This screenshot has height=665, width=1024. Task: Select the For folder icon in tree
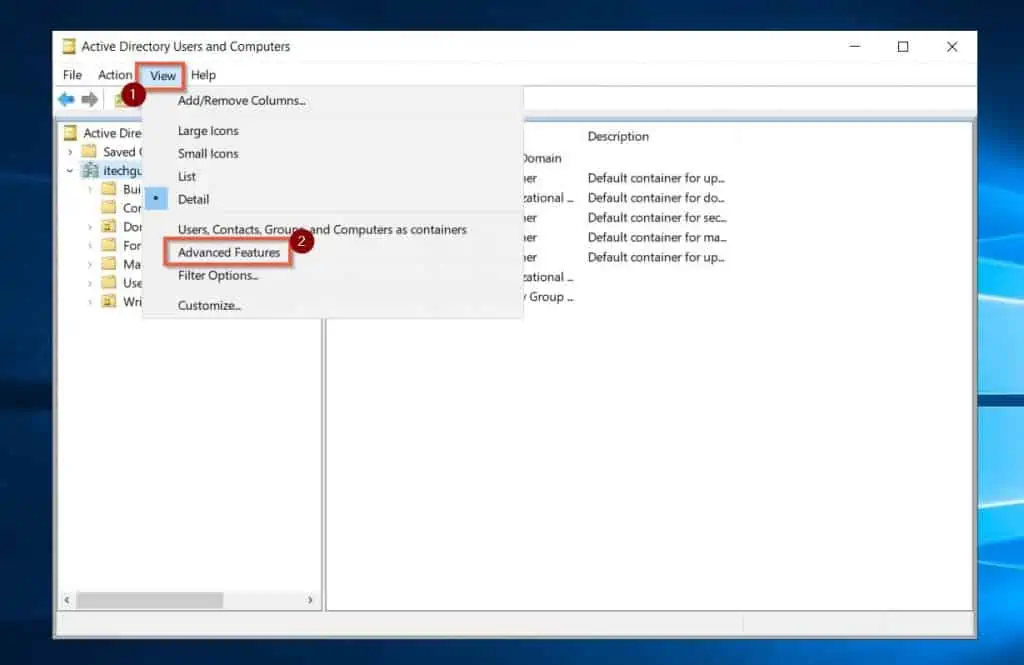109,245
